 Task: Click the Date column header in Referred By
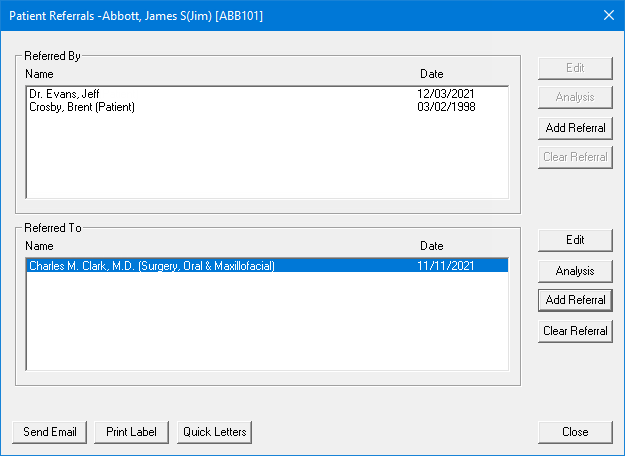click(x=431, y=74)
